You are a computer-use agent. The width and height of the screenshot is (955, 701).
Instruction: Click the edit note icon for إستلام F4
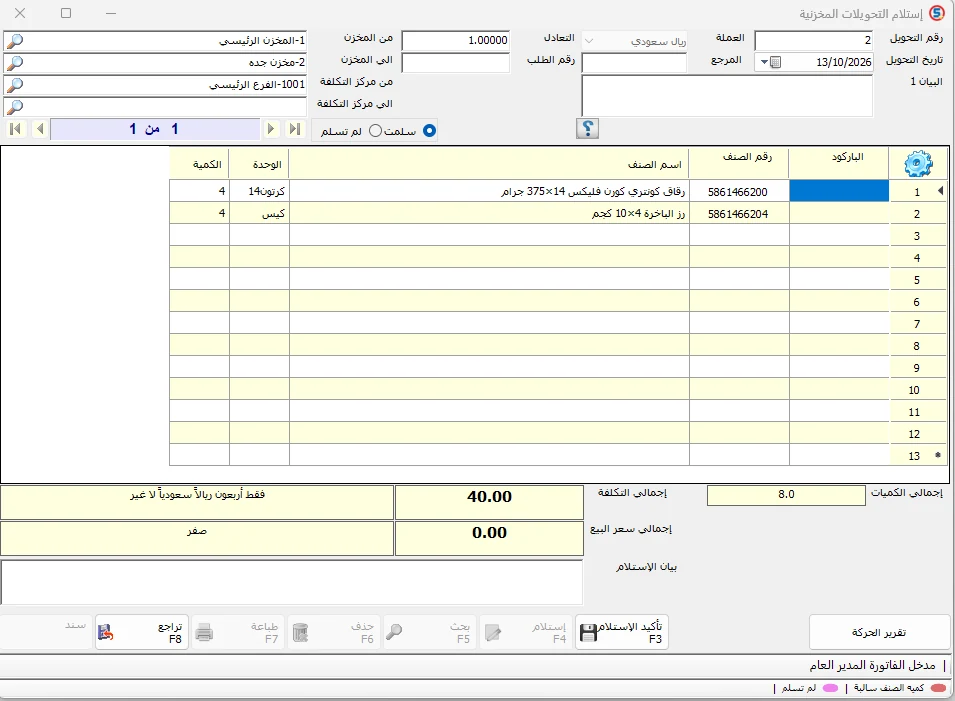[493, 633]
